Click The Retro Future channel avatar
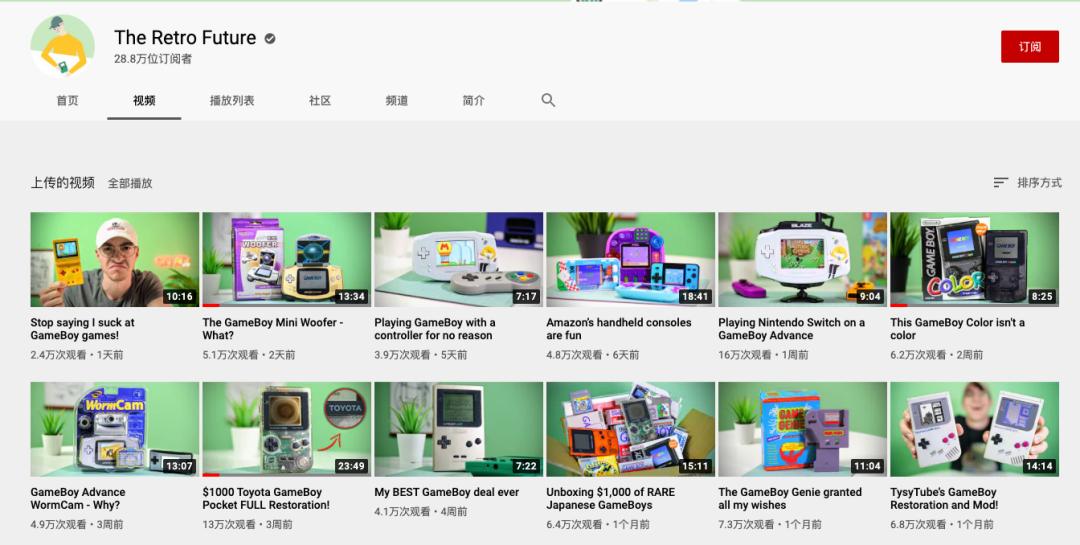The width and height of the screenshot is (1080, 545). click(63, 46)
